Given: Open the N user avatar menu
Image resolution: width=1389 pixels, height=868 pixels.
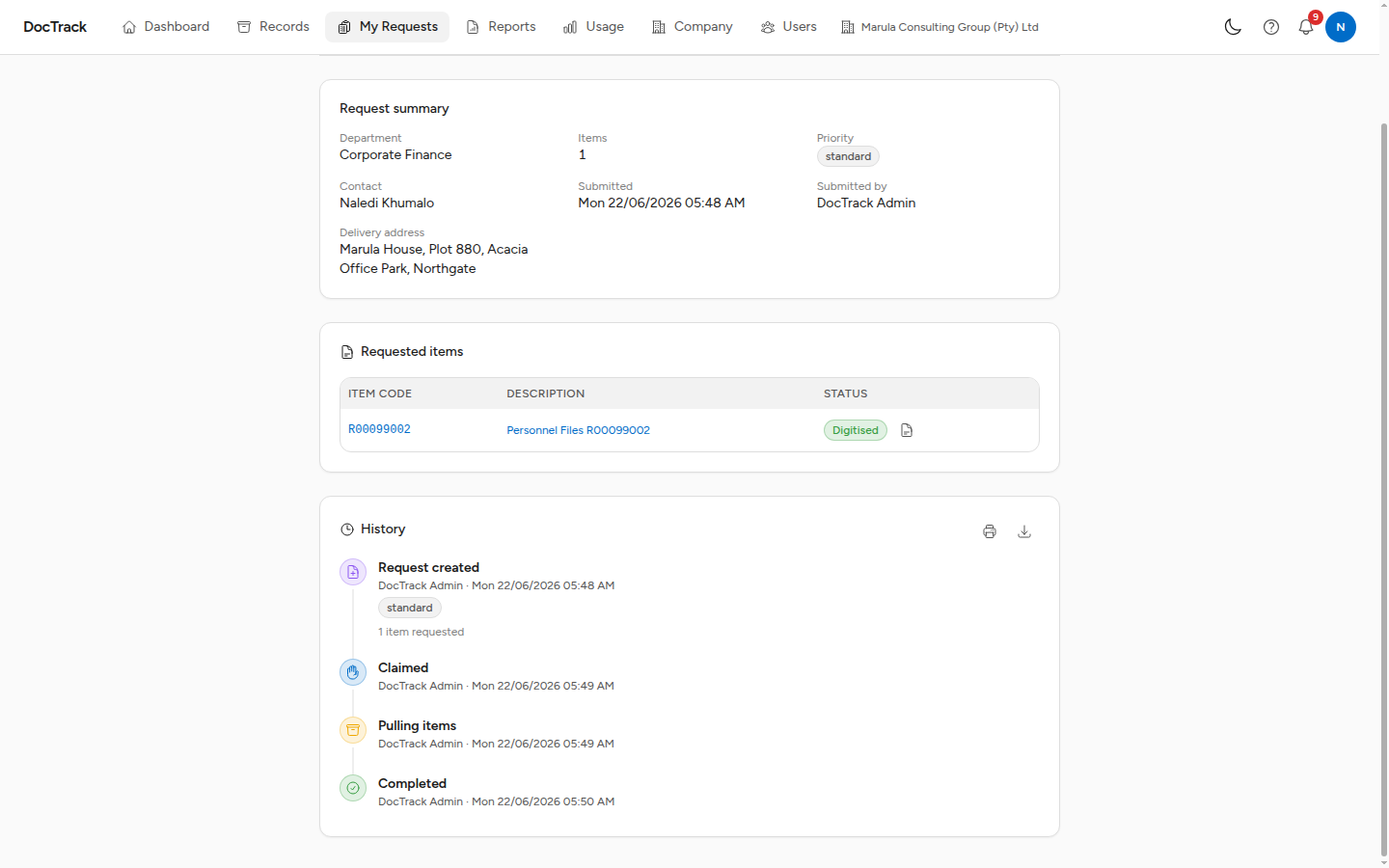Looking at the screenshot, I should click(1341, 27).
